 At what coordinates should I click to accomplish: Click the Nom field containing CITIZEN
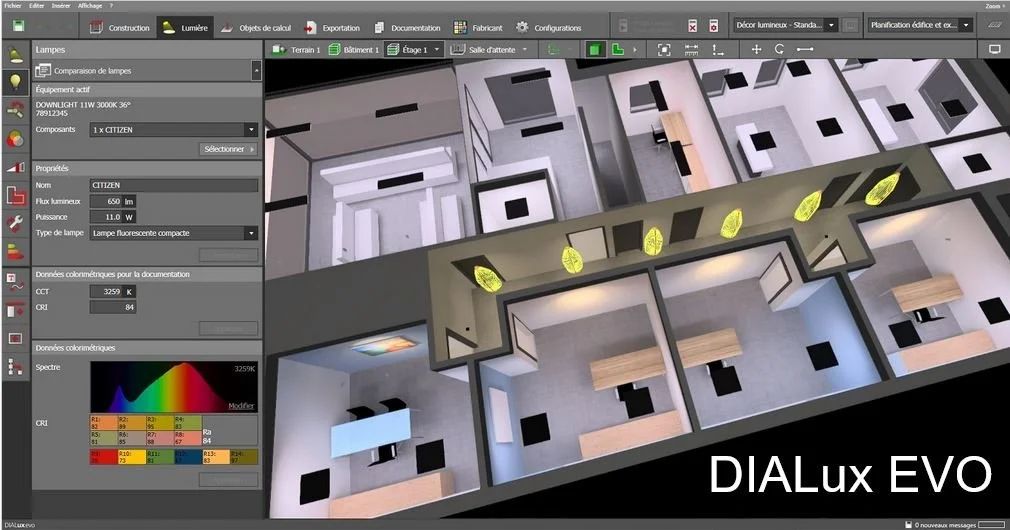pyautogui.click(x=174, y=185)
